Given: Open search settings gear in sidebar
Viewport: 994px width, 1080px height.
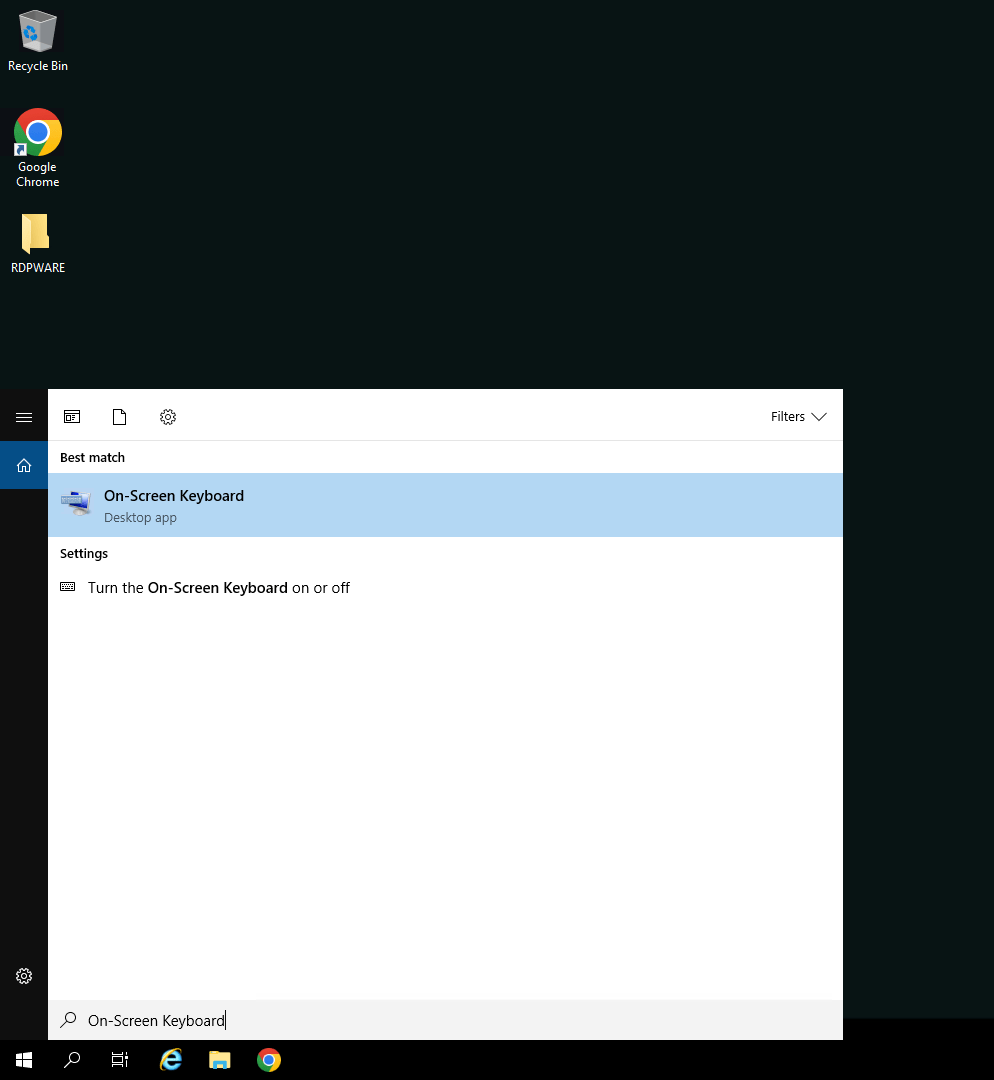Looking at the screenshot, I should [x=24, y=976].
